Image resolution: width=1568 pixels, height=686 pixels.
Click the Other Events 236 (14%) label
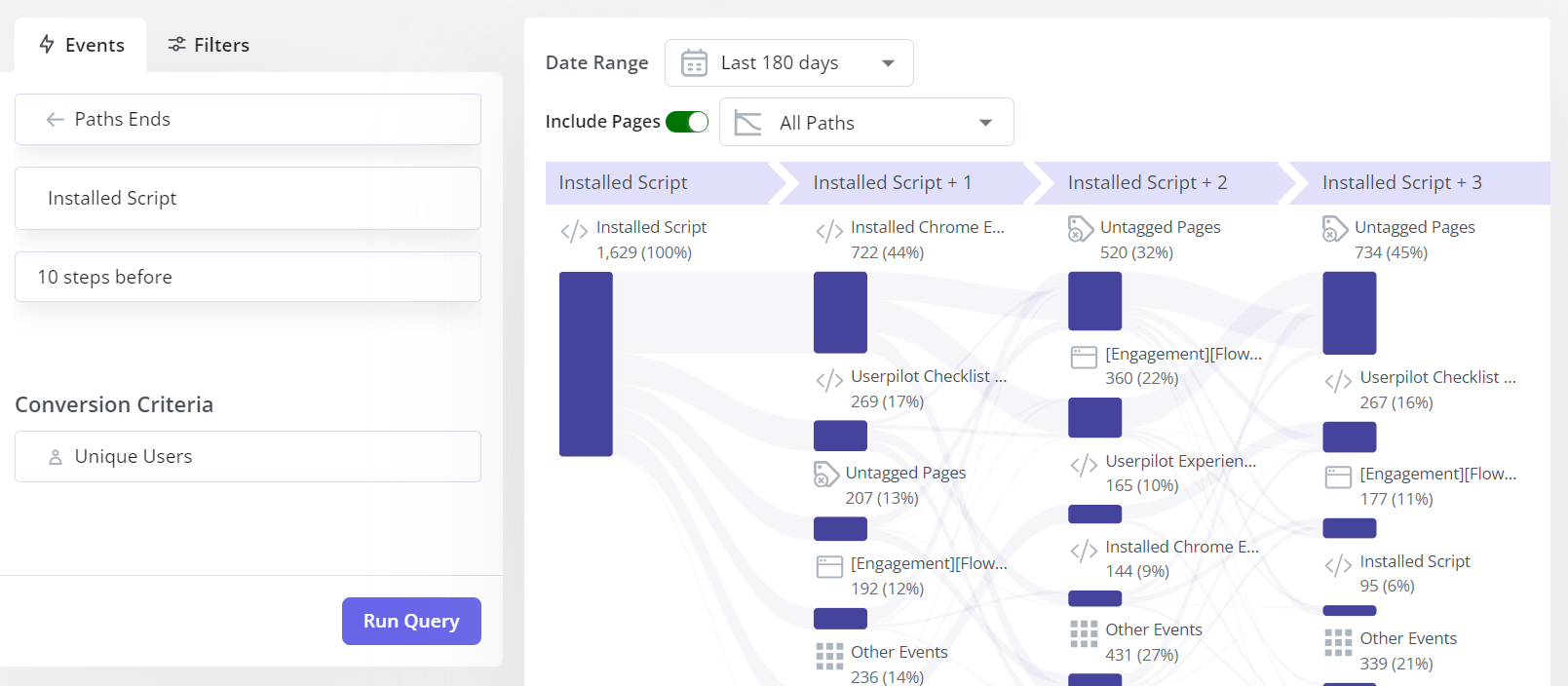899,664
